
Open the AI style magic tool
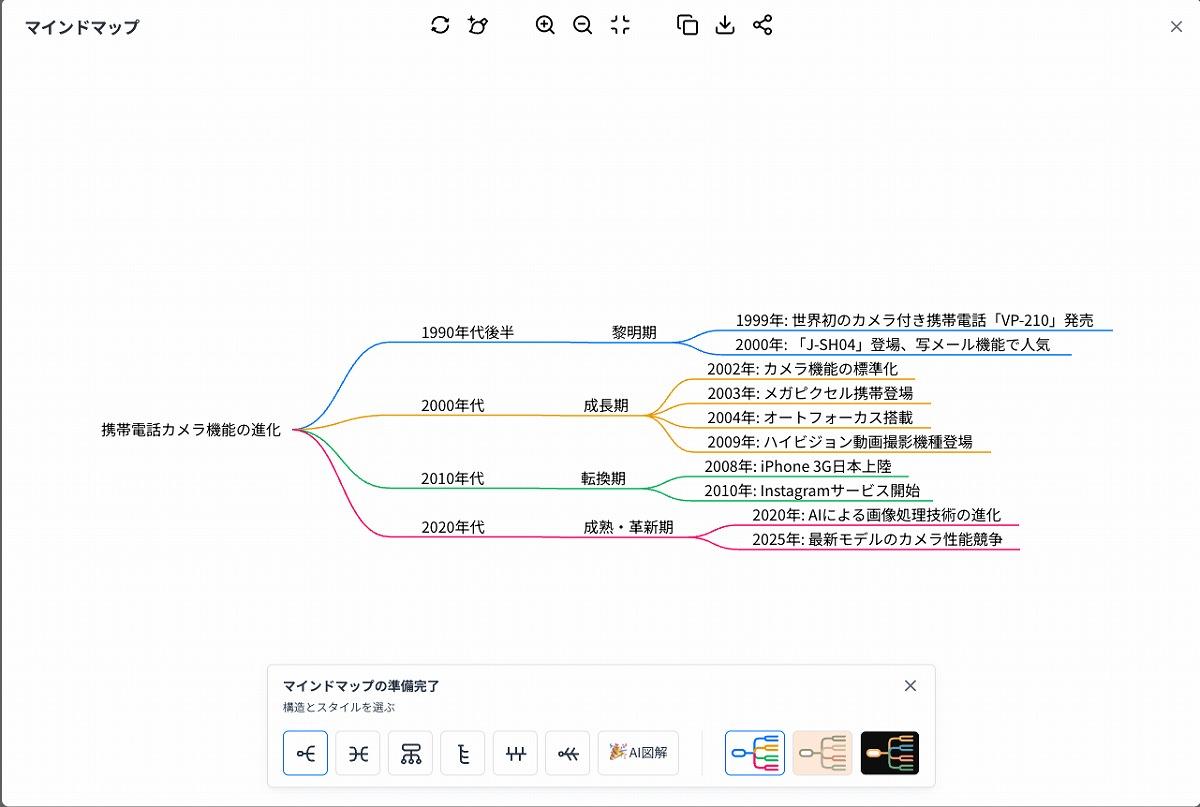478,26
